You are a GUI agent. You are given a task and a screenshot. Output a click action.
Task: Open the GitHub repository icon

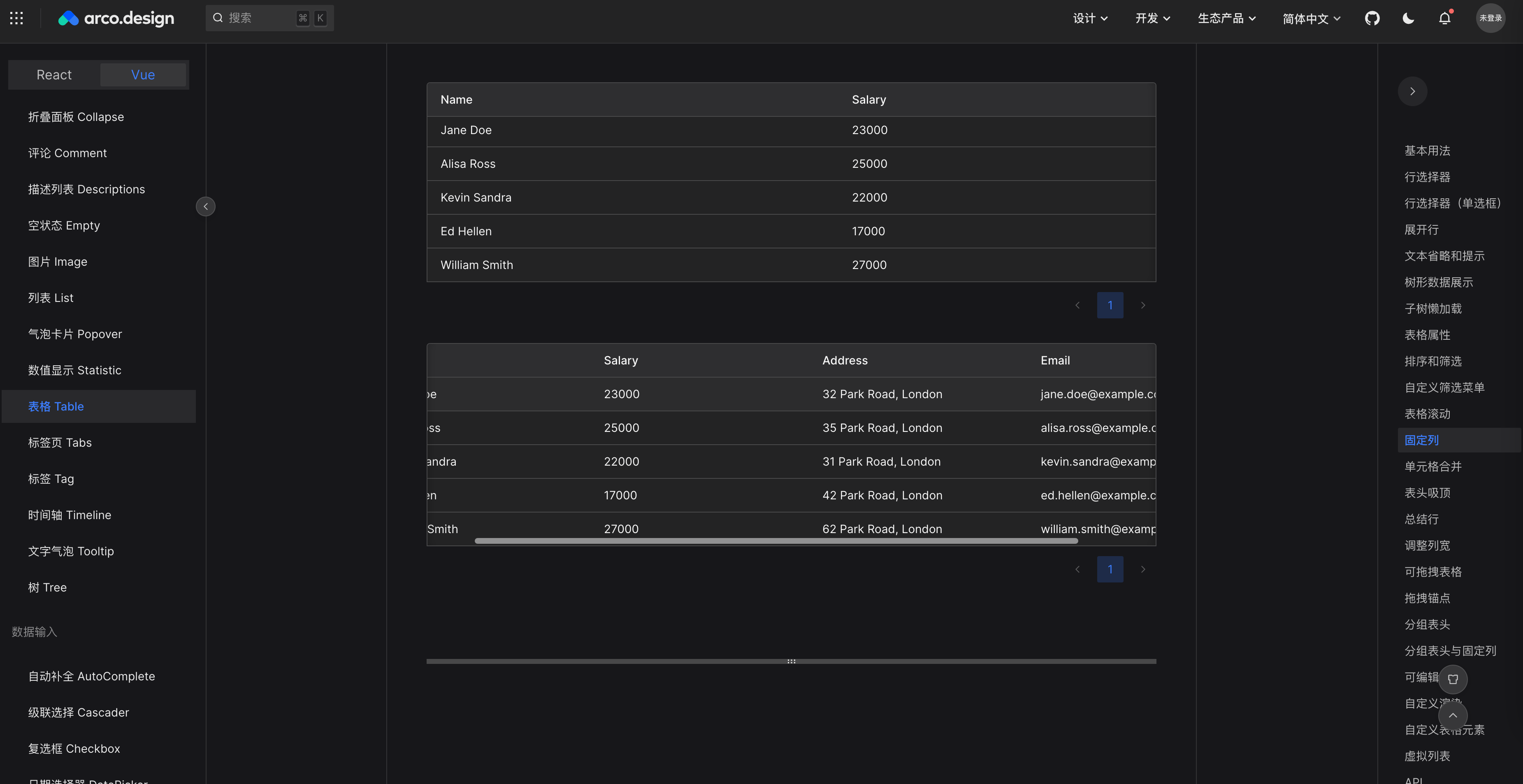pos(1372,19)
